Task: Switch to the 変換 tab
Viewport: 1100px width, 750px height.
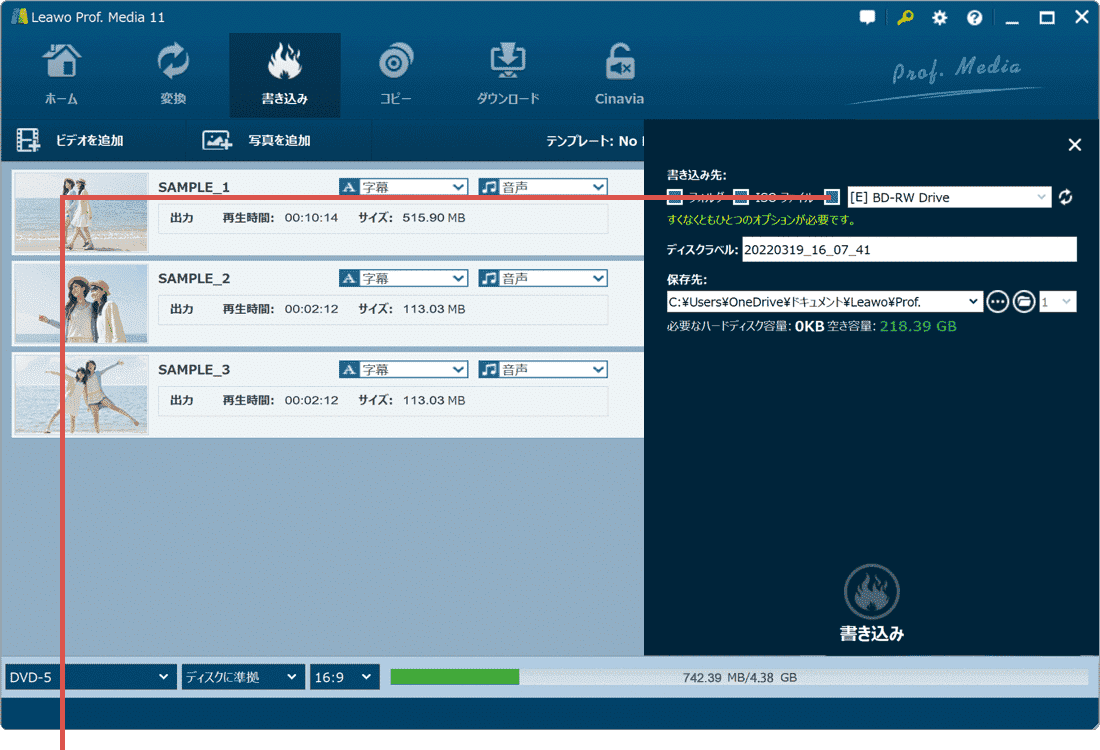Action: 173,75
